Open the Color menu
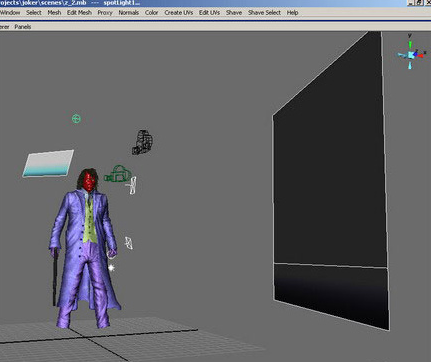Screen dimensions: 431x362 click(x=151, y=12)
